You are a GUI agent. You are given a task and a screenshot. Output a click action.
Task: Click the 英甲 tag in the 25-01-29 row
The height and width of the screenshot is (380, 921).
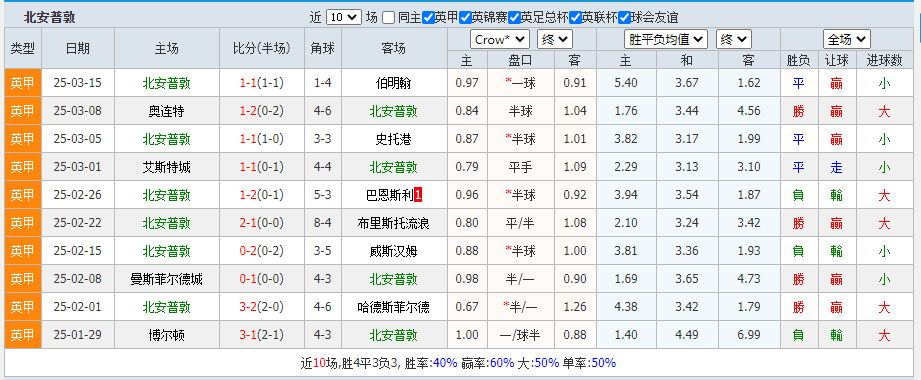[23, 335]
